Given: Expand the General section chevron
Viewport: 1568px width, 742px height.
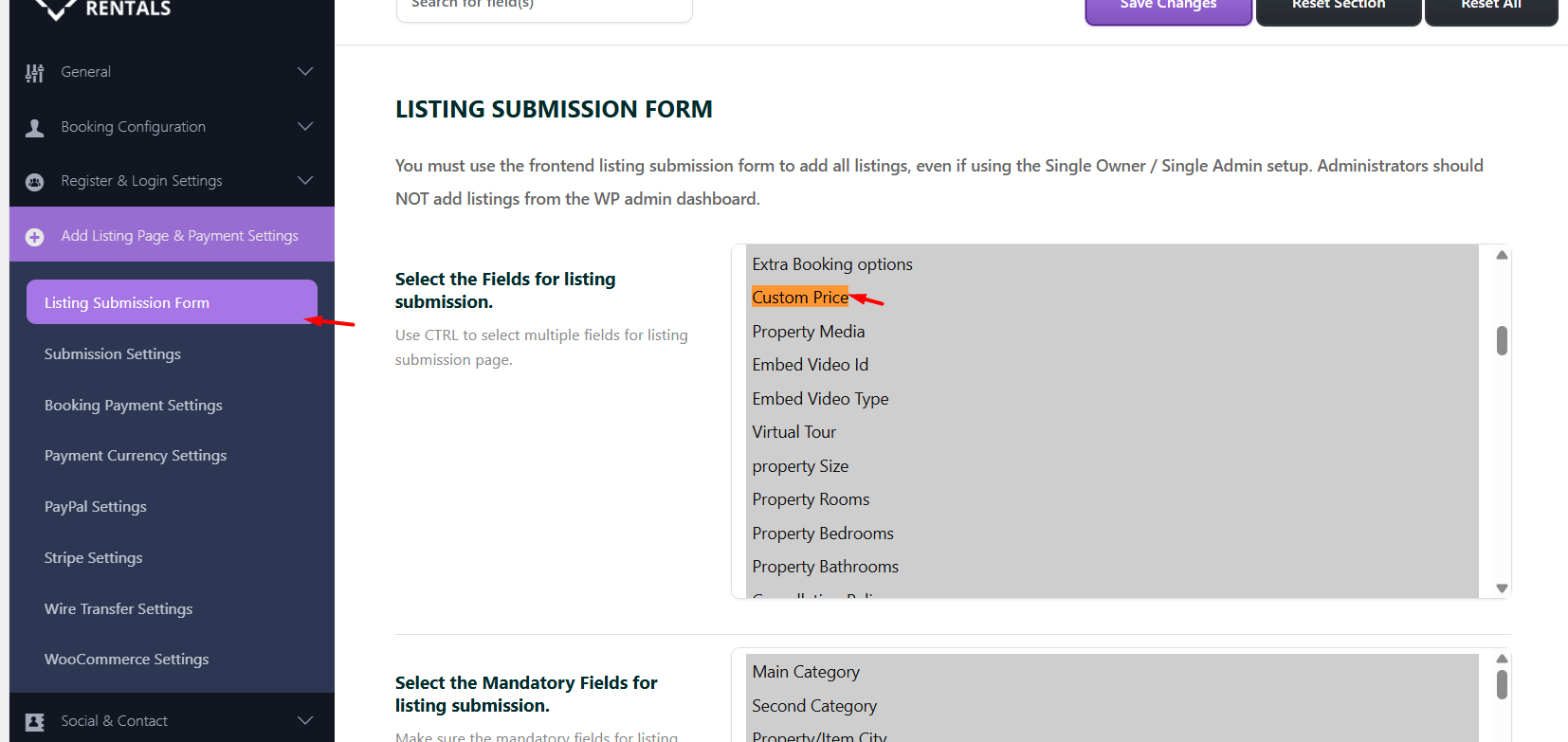Looking at the screenshot, I should click(305, 72).
